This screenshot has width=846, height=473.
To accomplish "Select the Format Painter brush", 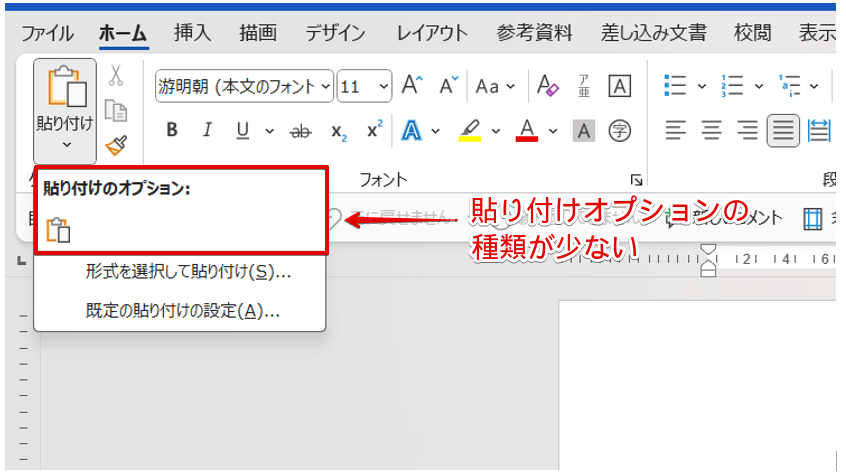I will 116,145.
